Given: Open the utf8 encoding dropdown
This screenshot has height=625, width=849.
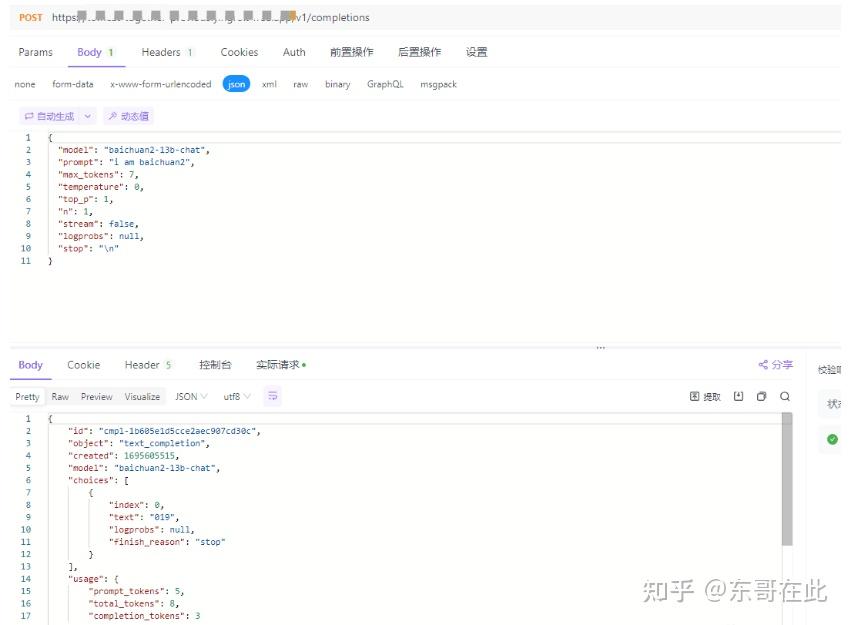Looking at the screenshot, I should pos(235,396).
